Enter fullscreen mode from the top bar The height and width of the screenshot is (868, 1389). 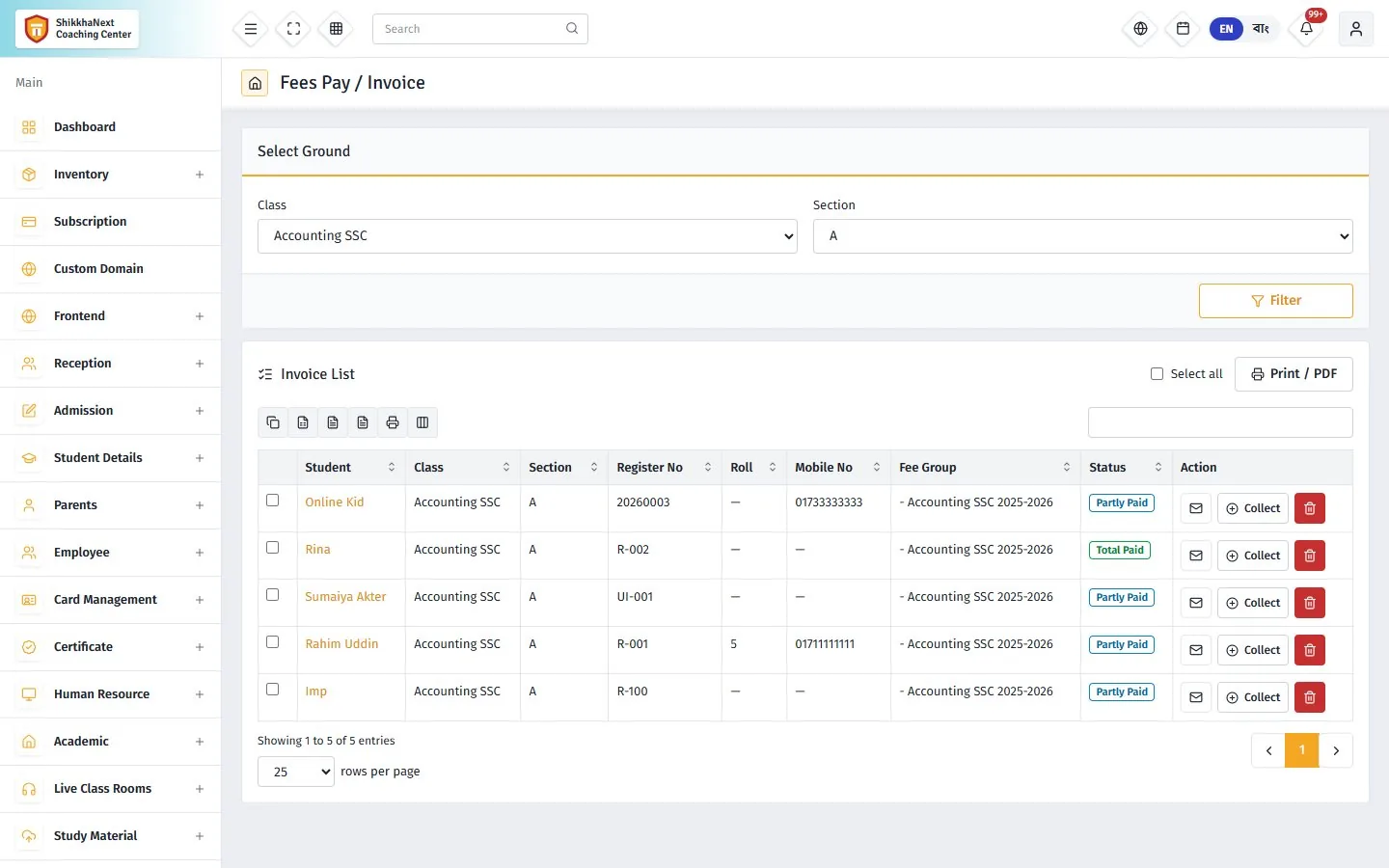(294, 29)
